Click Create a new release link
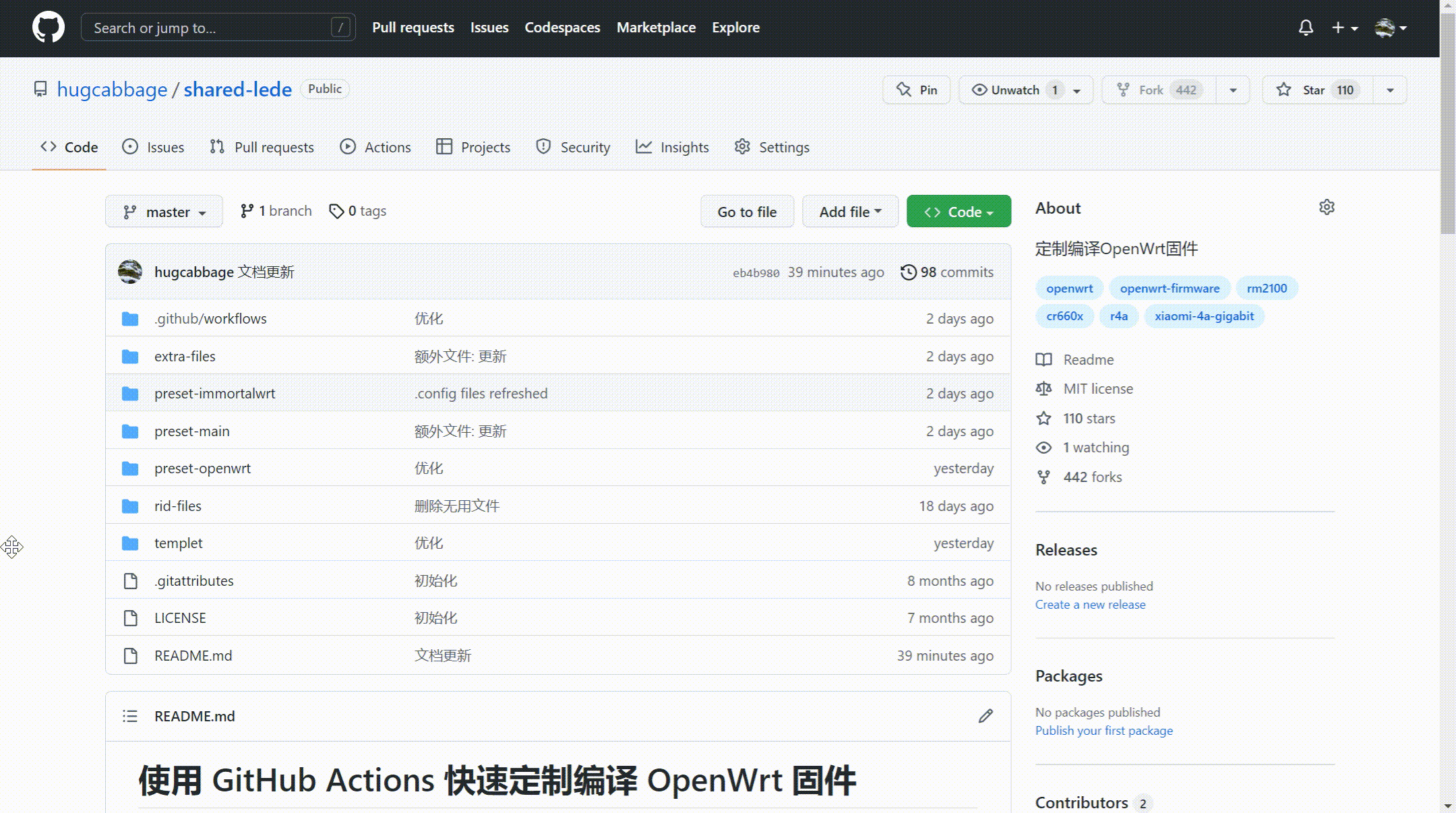Viewport: 1456px width, 813px height. pos(1090,605)
